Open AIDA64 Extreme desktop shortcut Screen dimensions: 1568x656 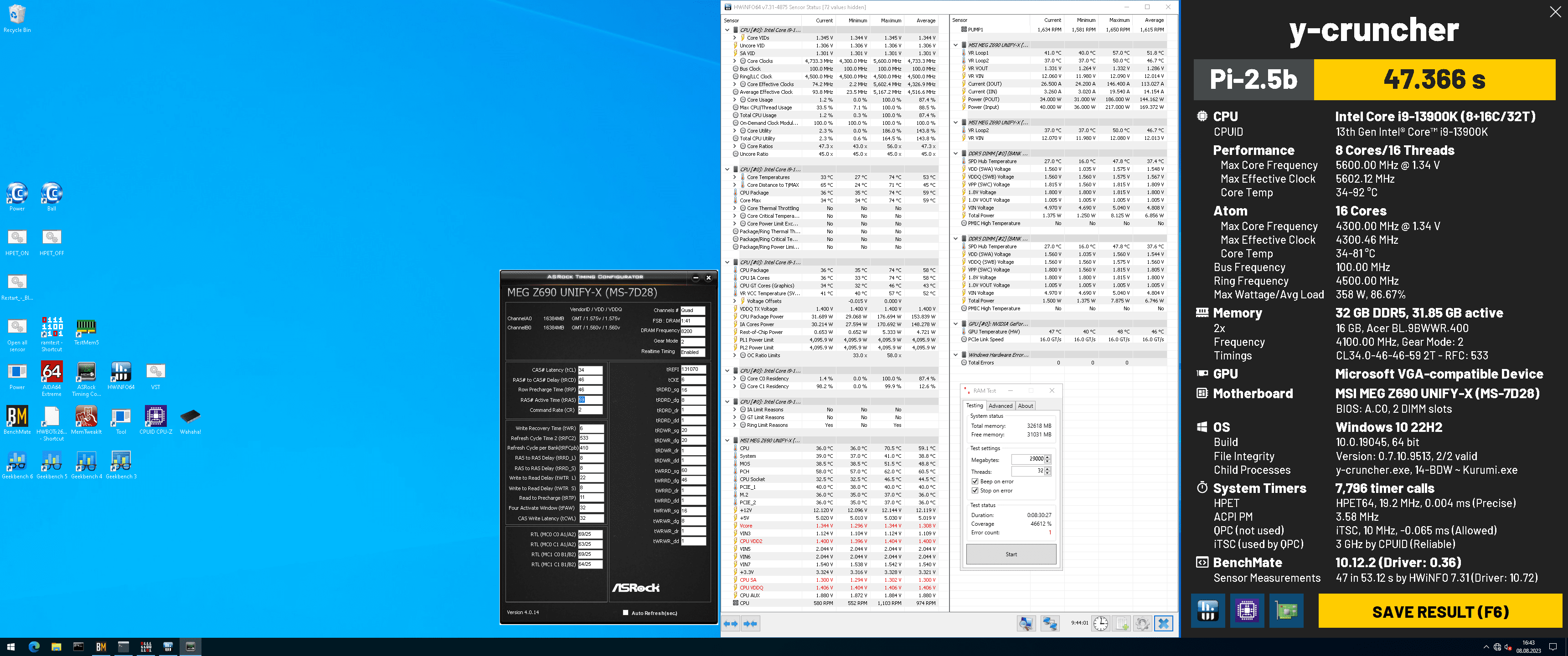[52, 372]
